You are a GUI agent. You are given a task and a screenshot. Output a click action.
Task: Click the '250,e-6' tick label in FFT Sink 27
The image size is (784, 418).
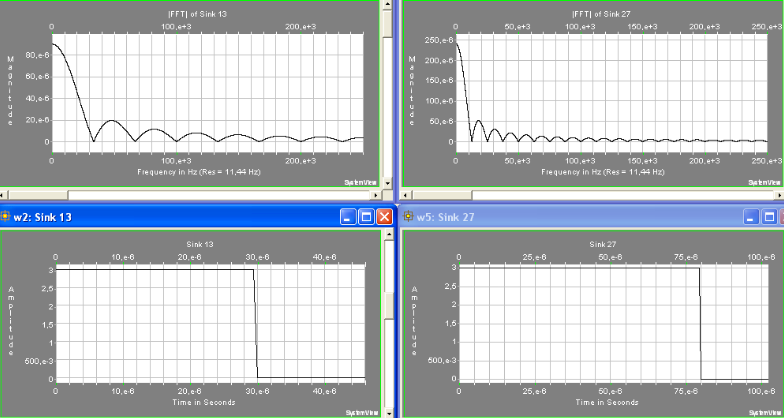click(x=440, y=40)
